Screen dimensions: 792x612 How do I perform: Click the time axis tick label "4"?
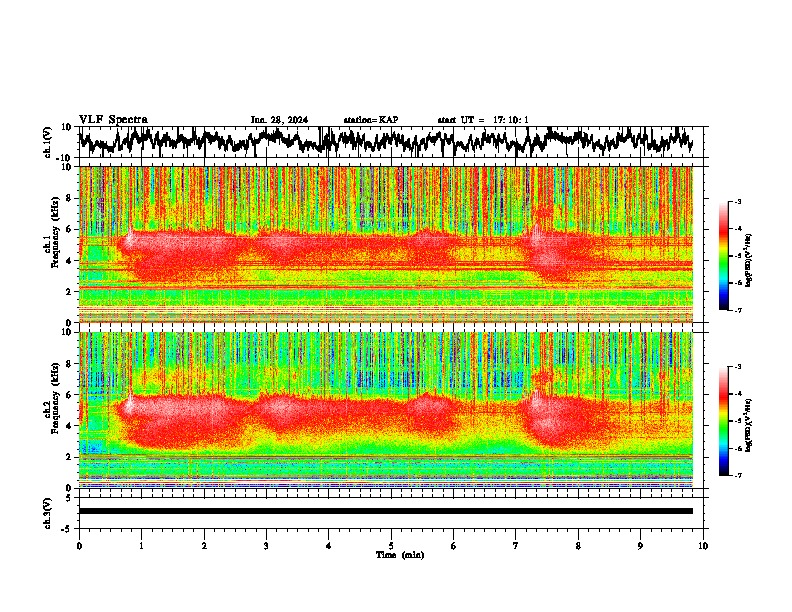pyautogui.click(x=329, y=546)
